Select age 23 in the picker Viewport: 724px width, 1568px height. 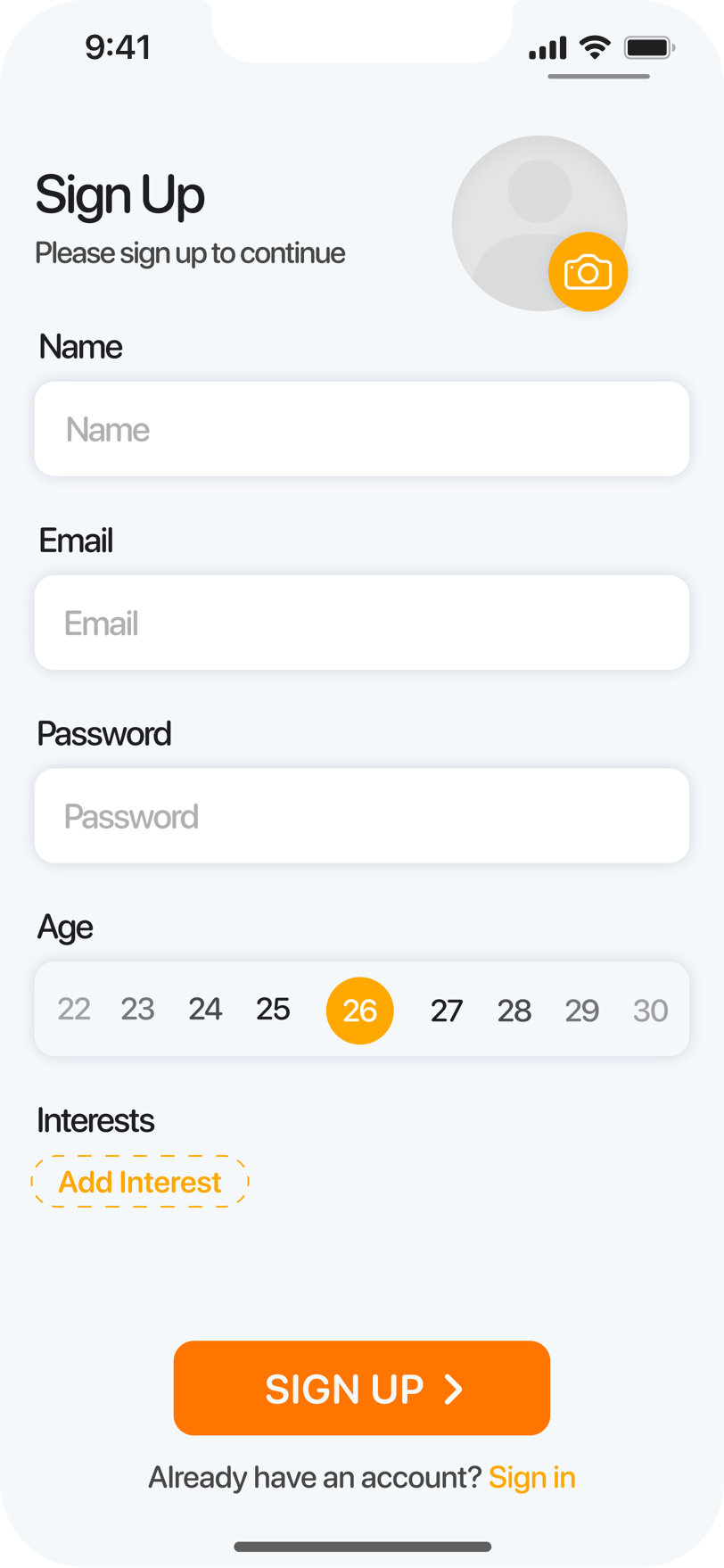[138, 1010]
